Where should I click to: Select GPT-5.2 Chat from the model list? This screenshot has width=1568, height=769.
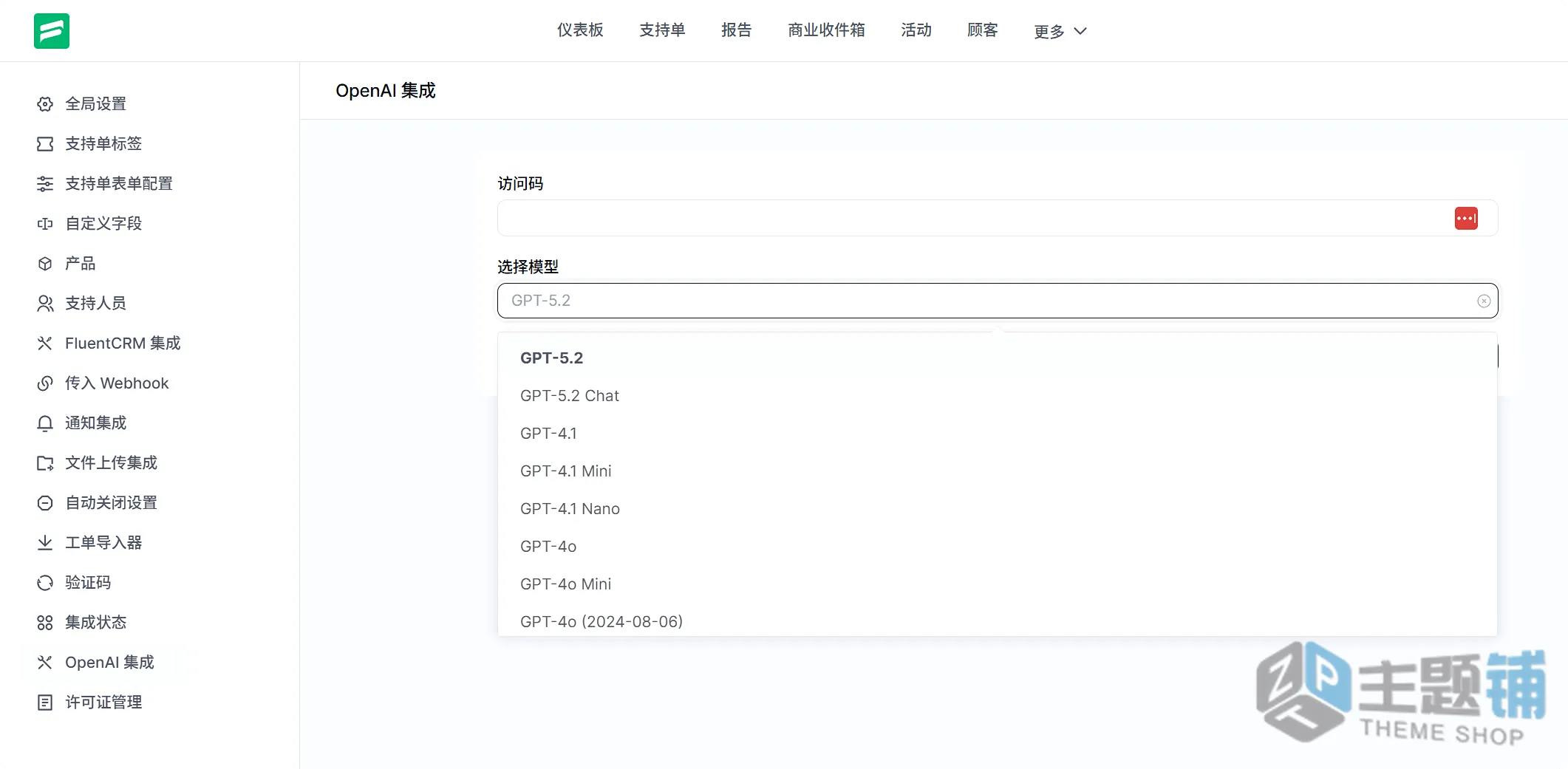[998, 396]
